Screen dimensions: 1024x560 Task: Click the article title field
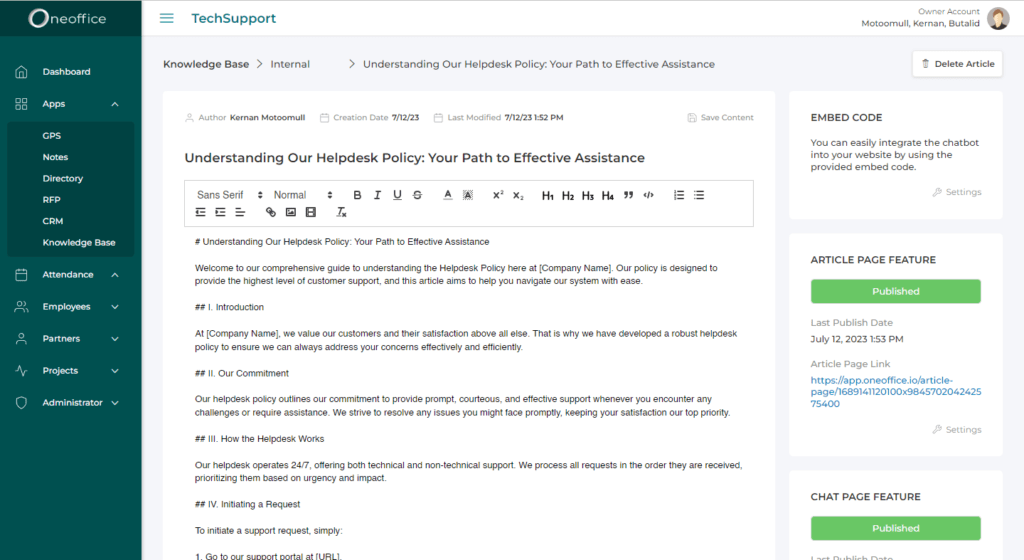pos(415,158)
